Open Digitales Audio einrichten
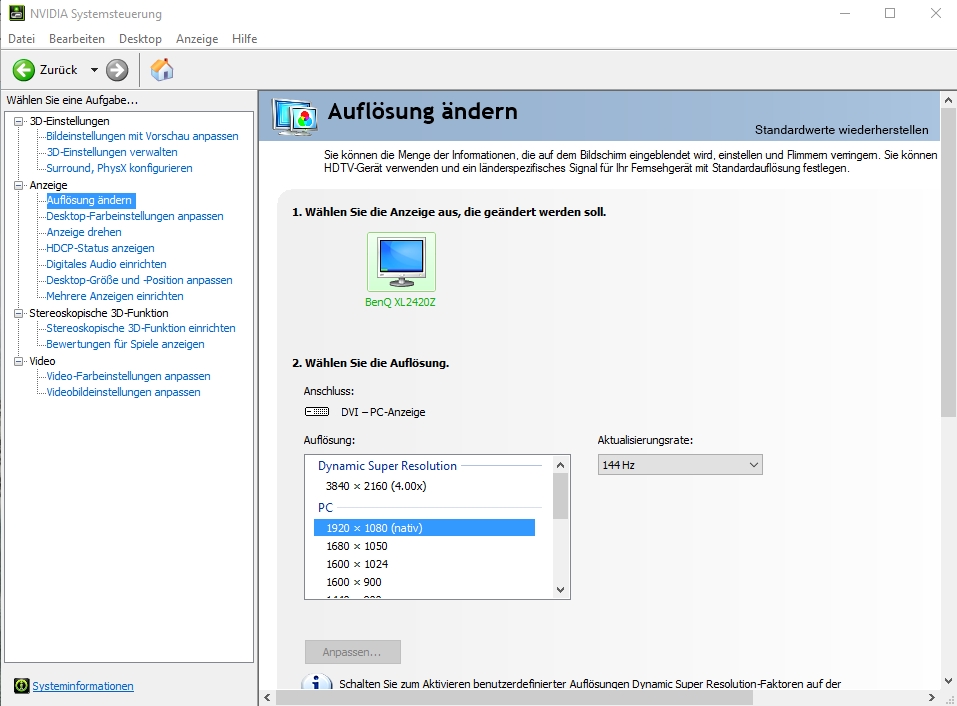Viewport: 957px width, 706px height. (107, 264)
